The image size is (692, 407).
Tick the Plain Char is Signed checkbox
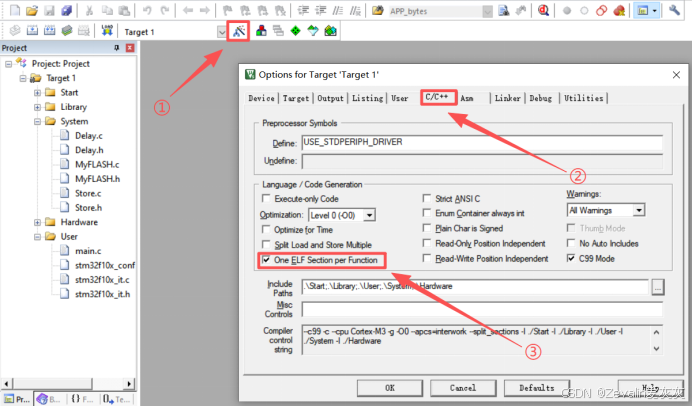coord(427,228)
